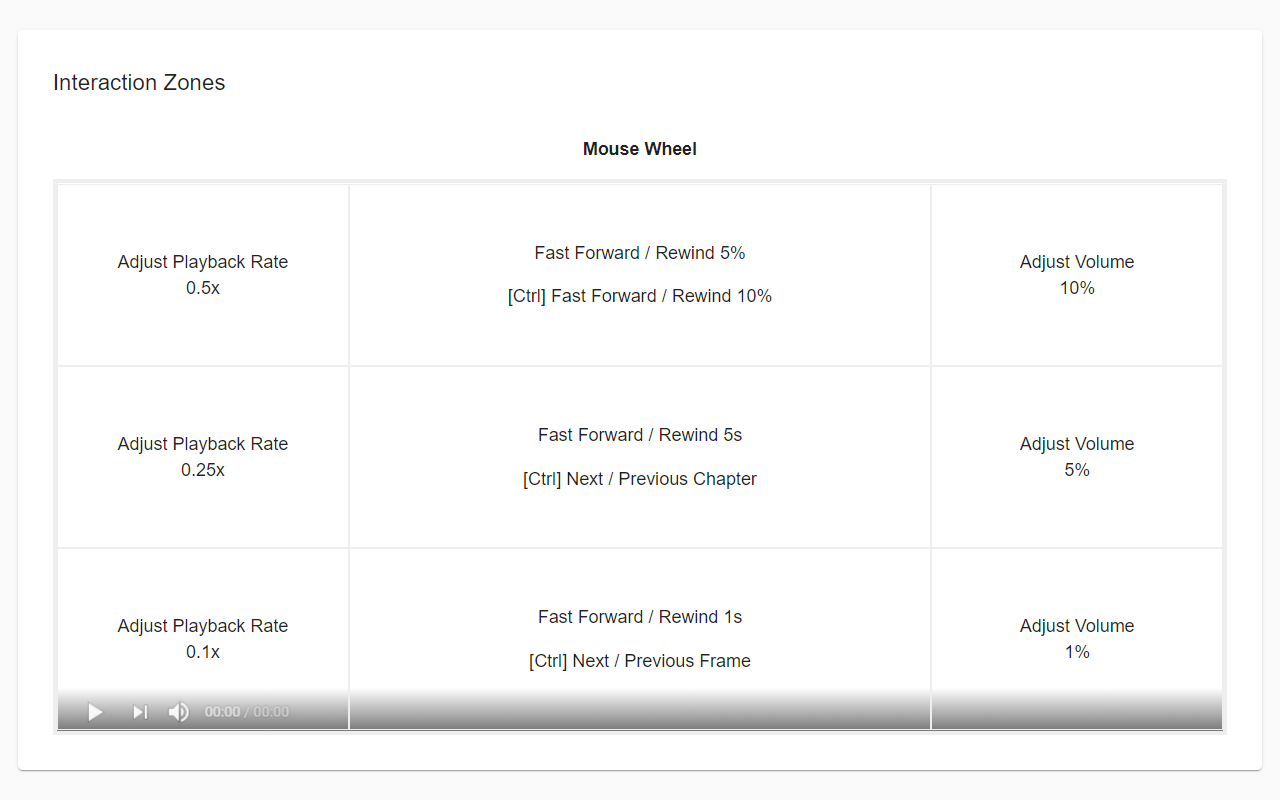This screenshot has width=1280, height=800.
Task: Click the control bar under the center column
Action: 640,710
